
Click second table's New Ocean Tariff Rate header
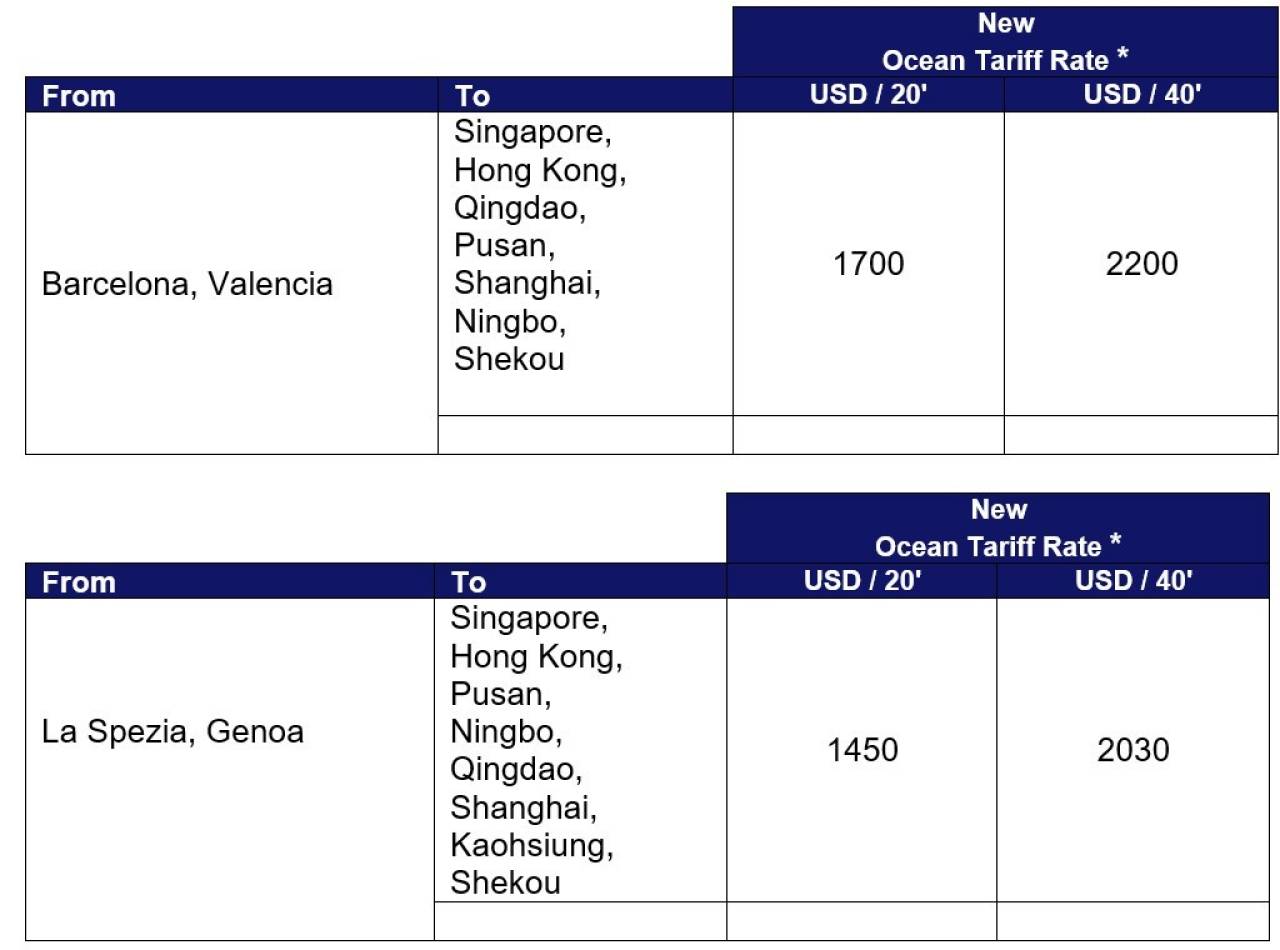[999, 528]
